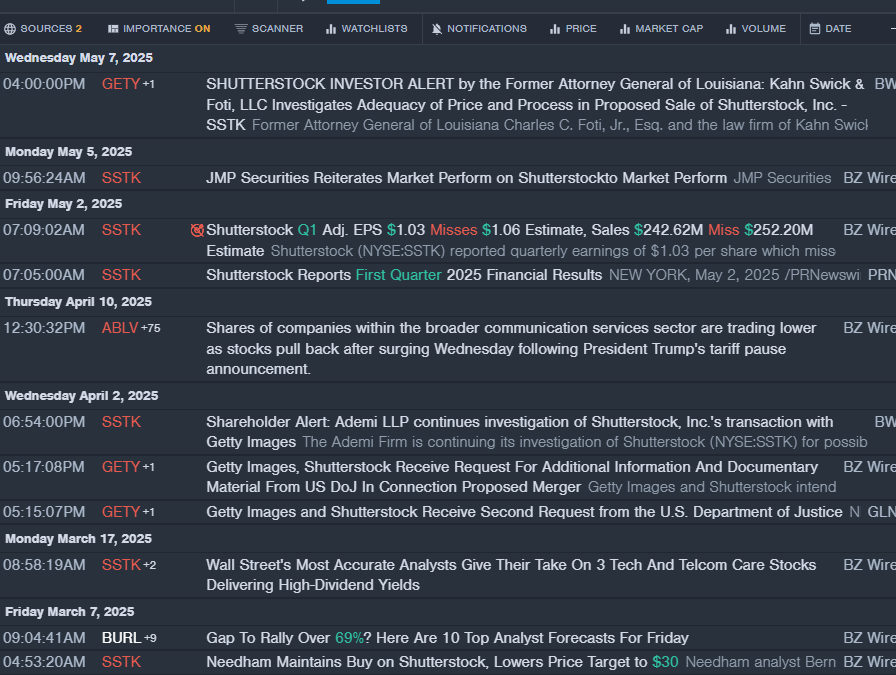
Task: Click GETY ticker at 04:00:00PM
Action: click(121, 84)
